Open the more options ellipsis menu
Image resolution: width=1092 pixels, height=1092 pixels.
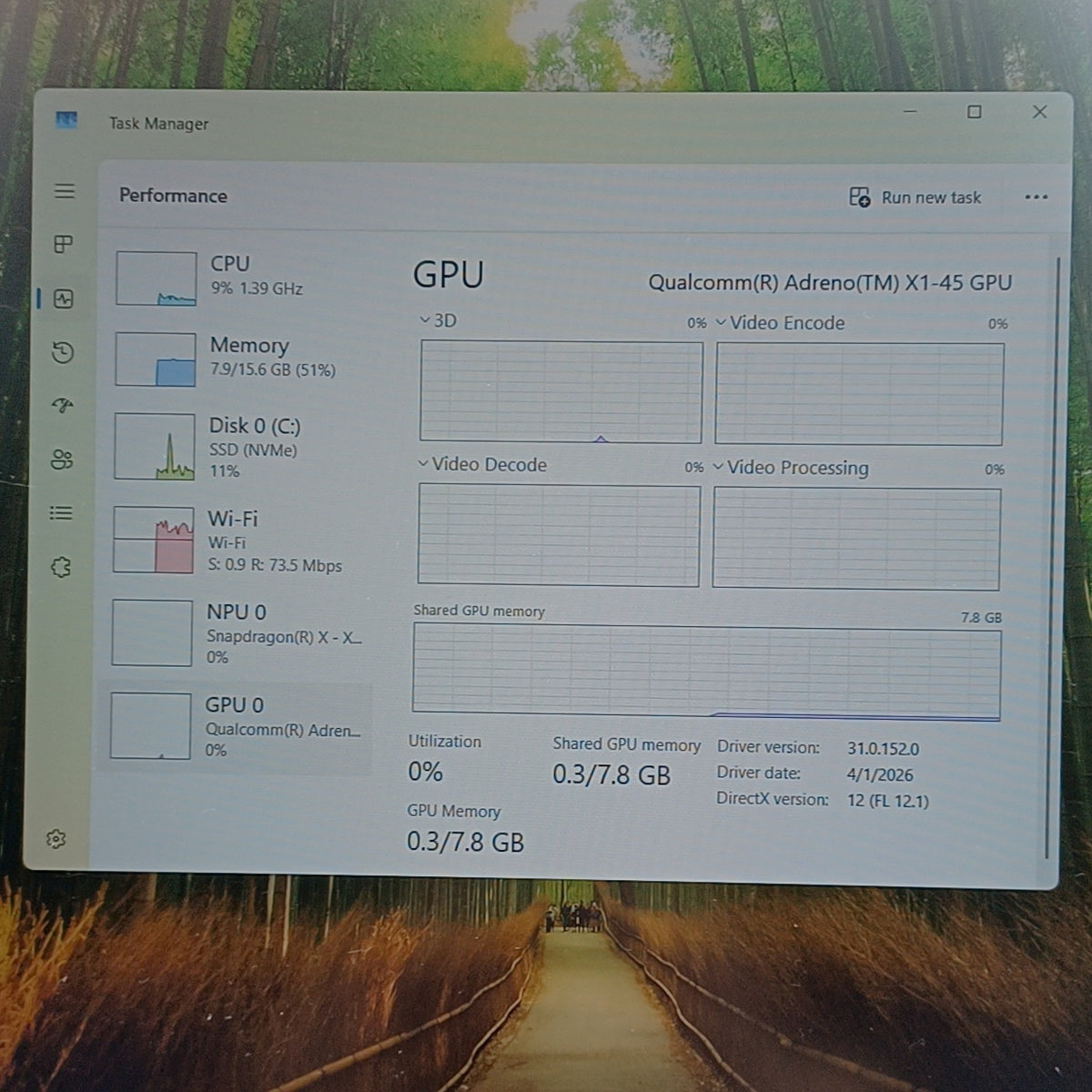coord(1036,197)
